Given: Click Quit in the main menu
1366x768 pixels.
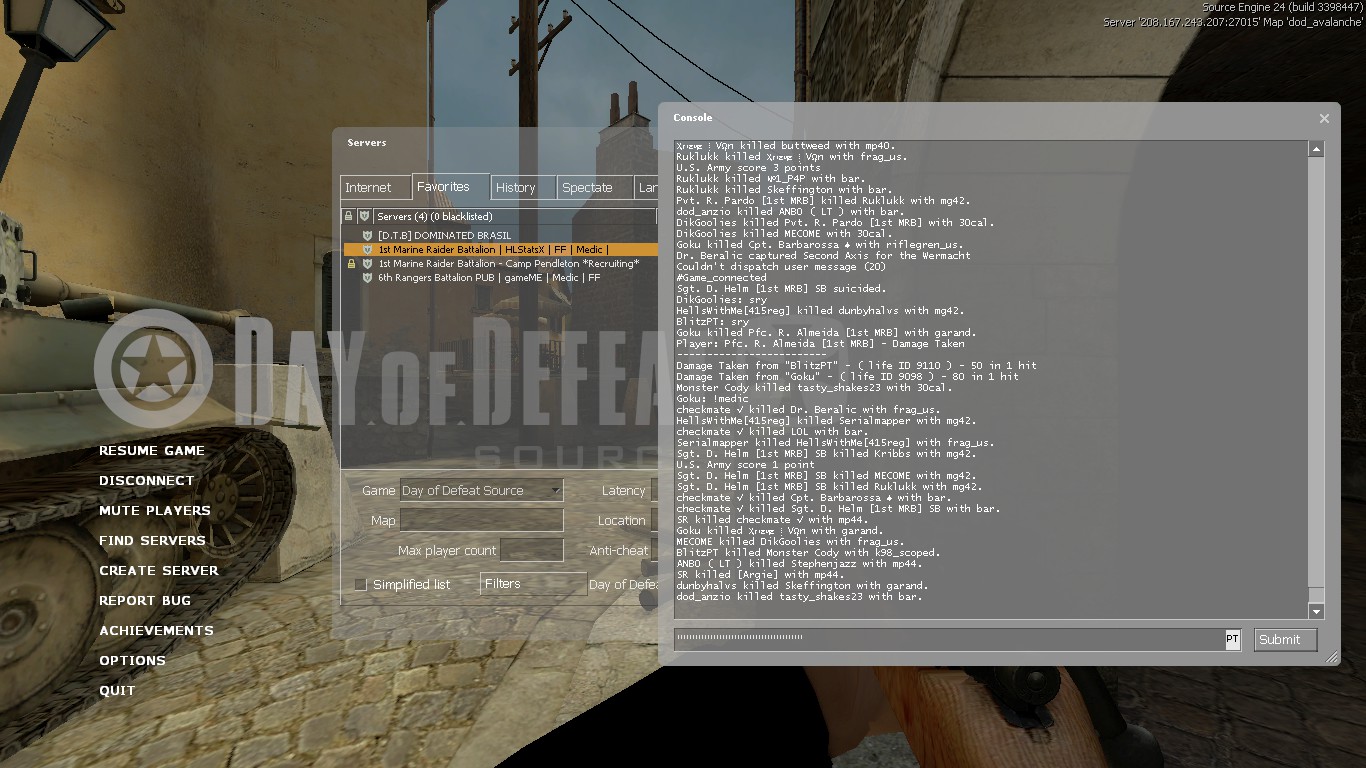Looking at the screenshot, I should coord(117,691).
